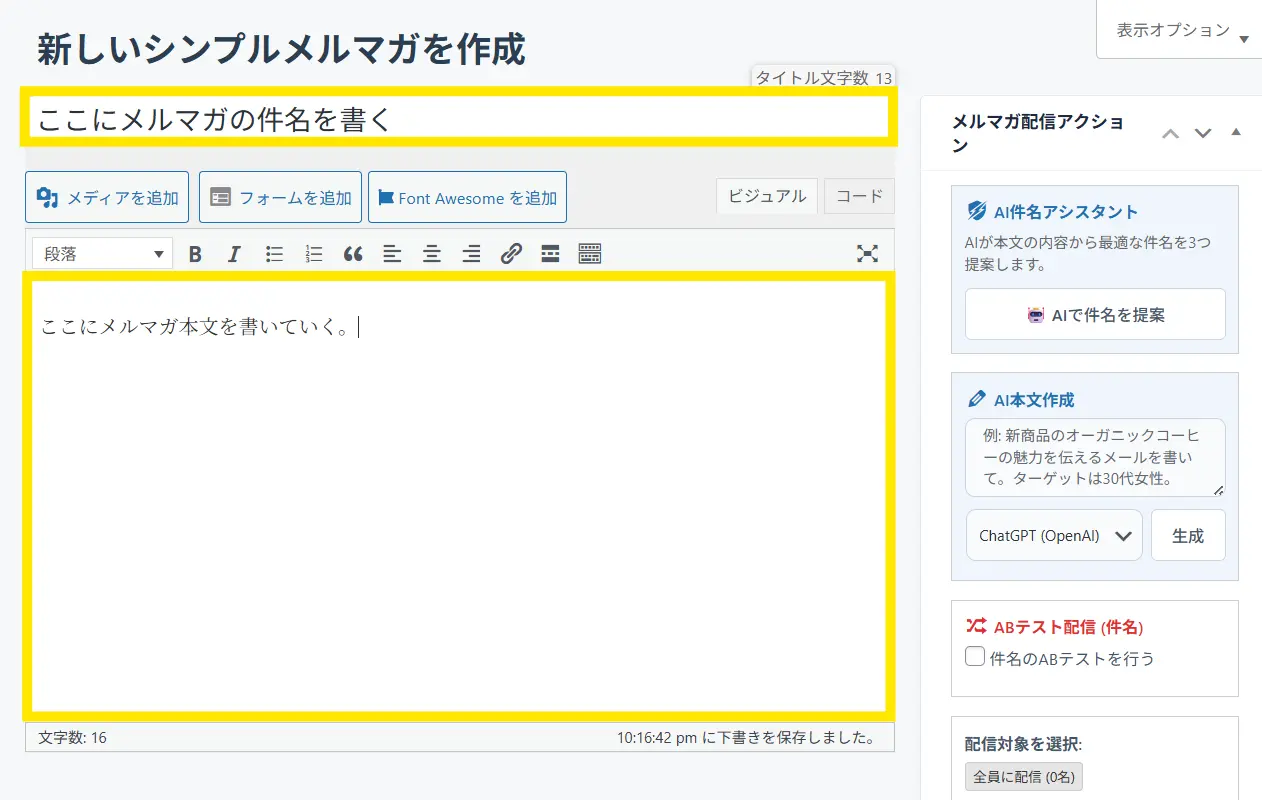
Task: Collapse the メルマガ配信アクション panel
Action: tap(1236, 132)
